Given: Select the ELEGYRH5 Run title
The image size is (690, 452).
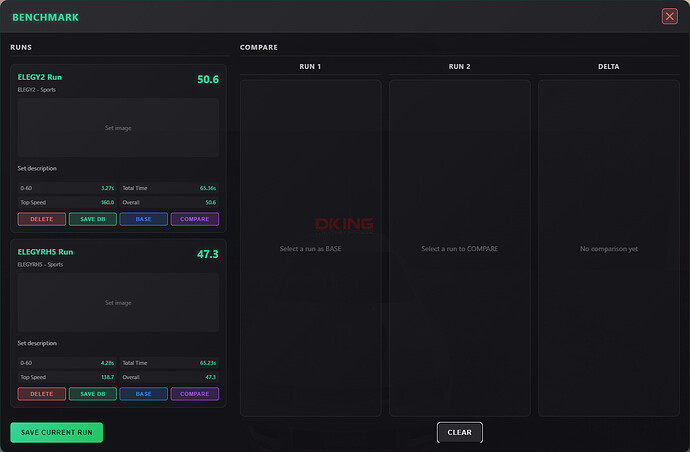Looking at the screenshot, I should pos(45,252).
